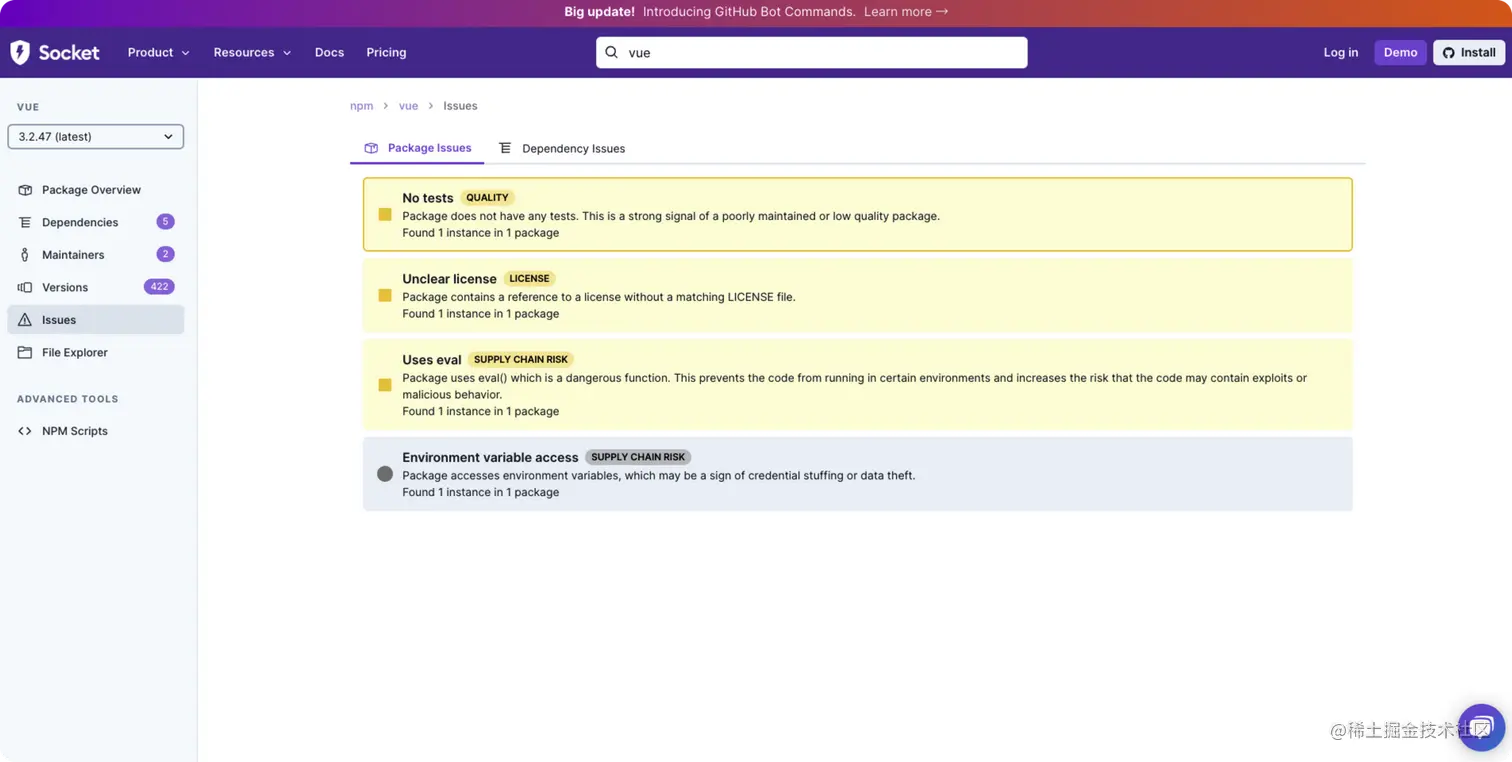Open Package Overview in sidebar
This screenshot has height=762, width=1512.
(96, 190)
